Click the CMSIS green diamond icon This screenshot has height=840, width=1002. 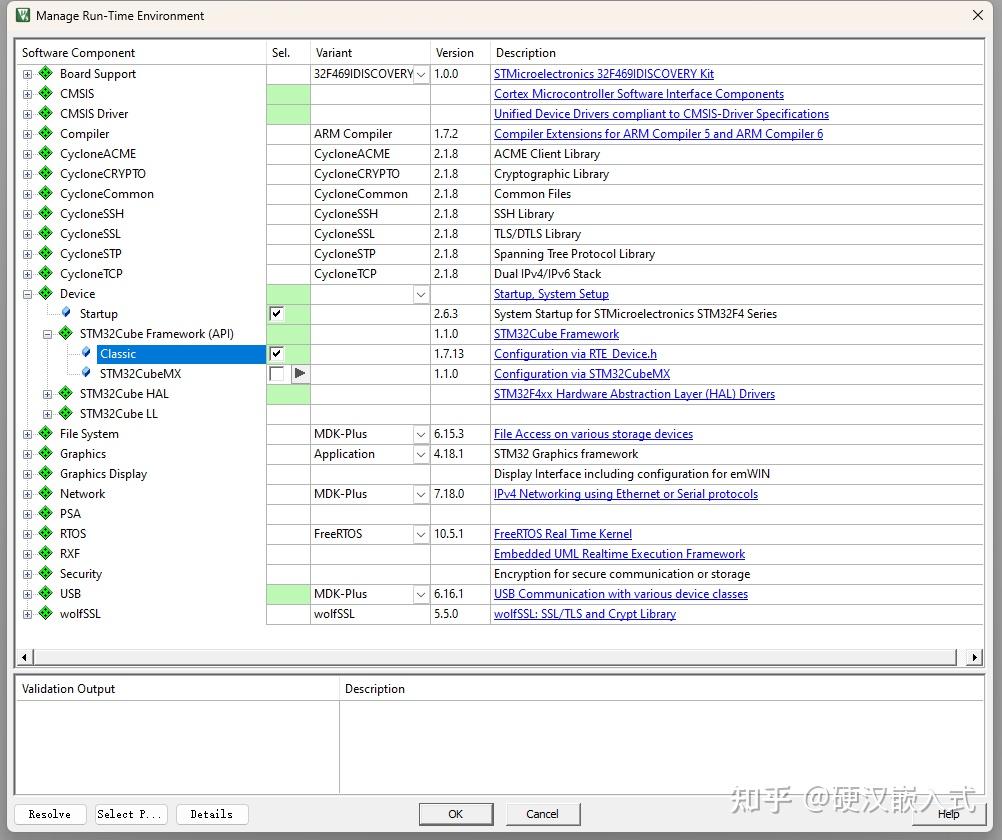coord(45,93)
